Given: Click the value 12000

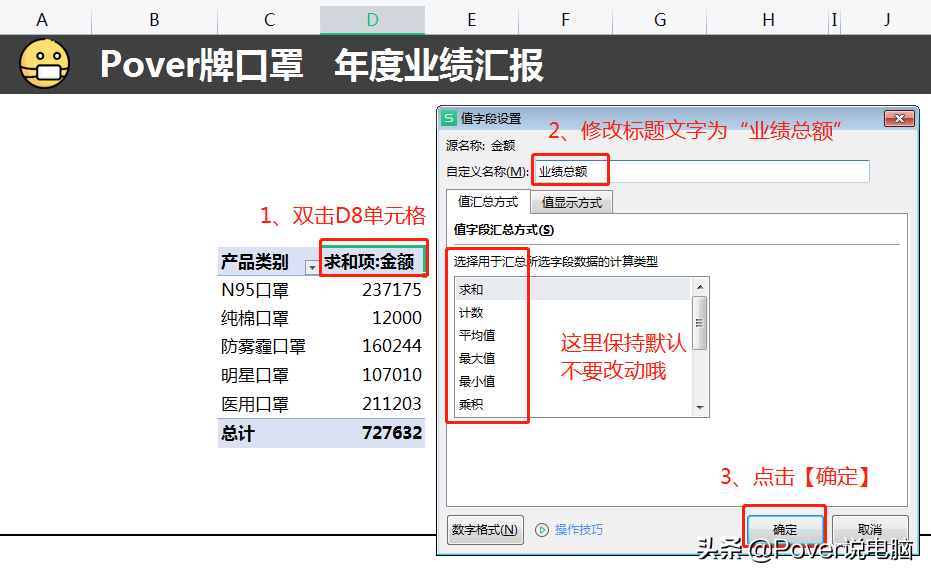Looking at the screenshot, I should point(397,318).
